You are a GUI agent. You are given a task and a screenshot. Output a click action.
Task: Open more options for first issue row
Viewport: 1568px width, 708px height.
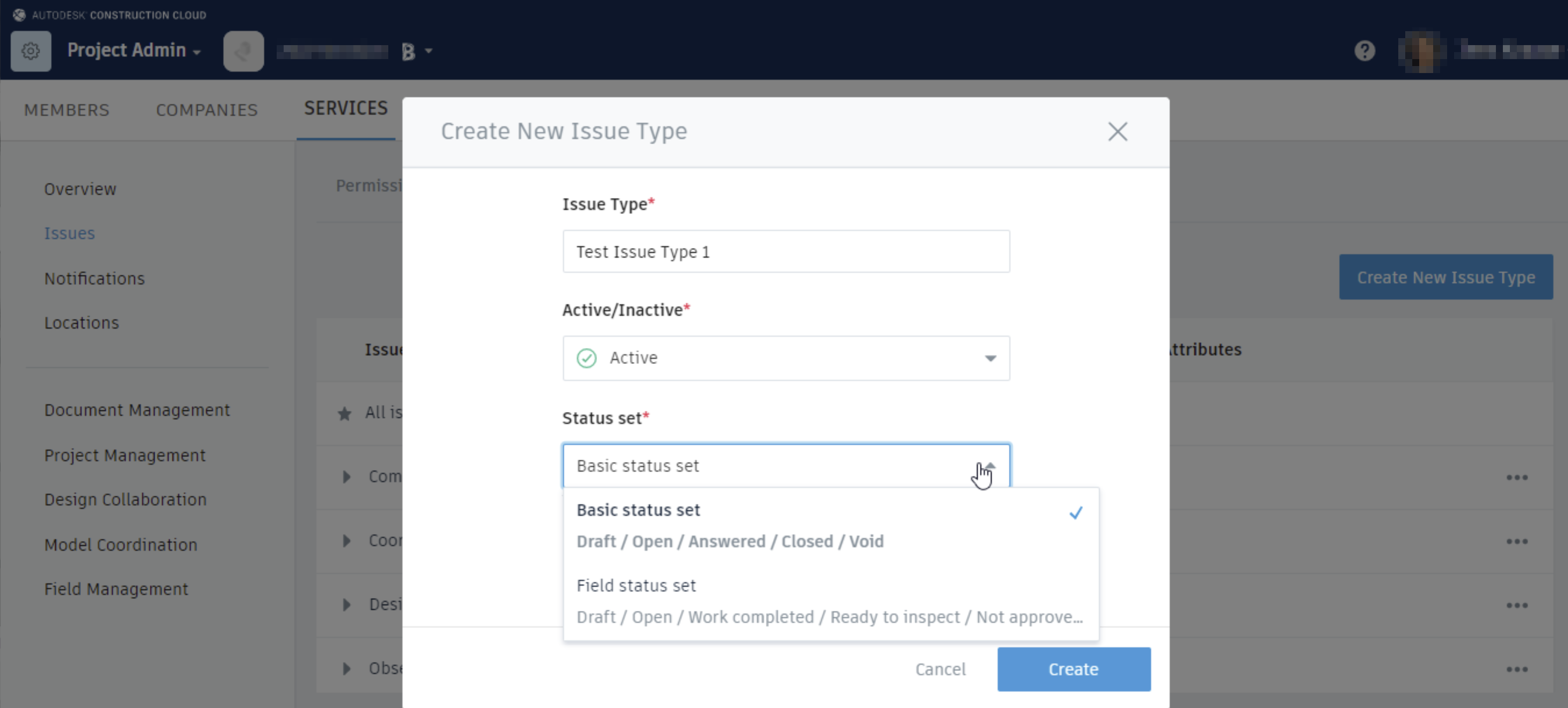(x=1516, y=477)
